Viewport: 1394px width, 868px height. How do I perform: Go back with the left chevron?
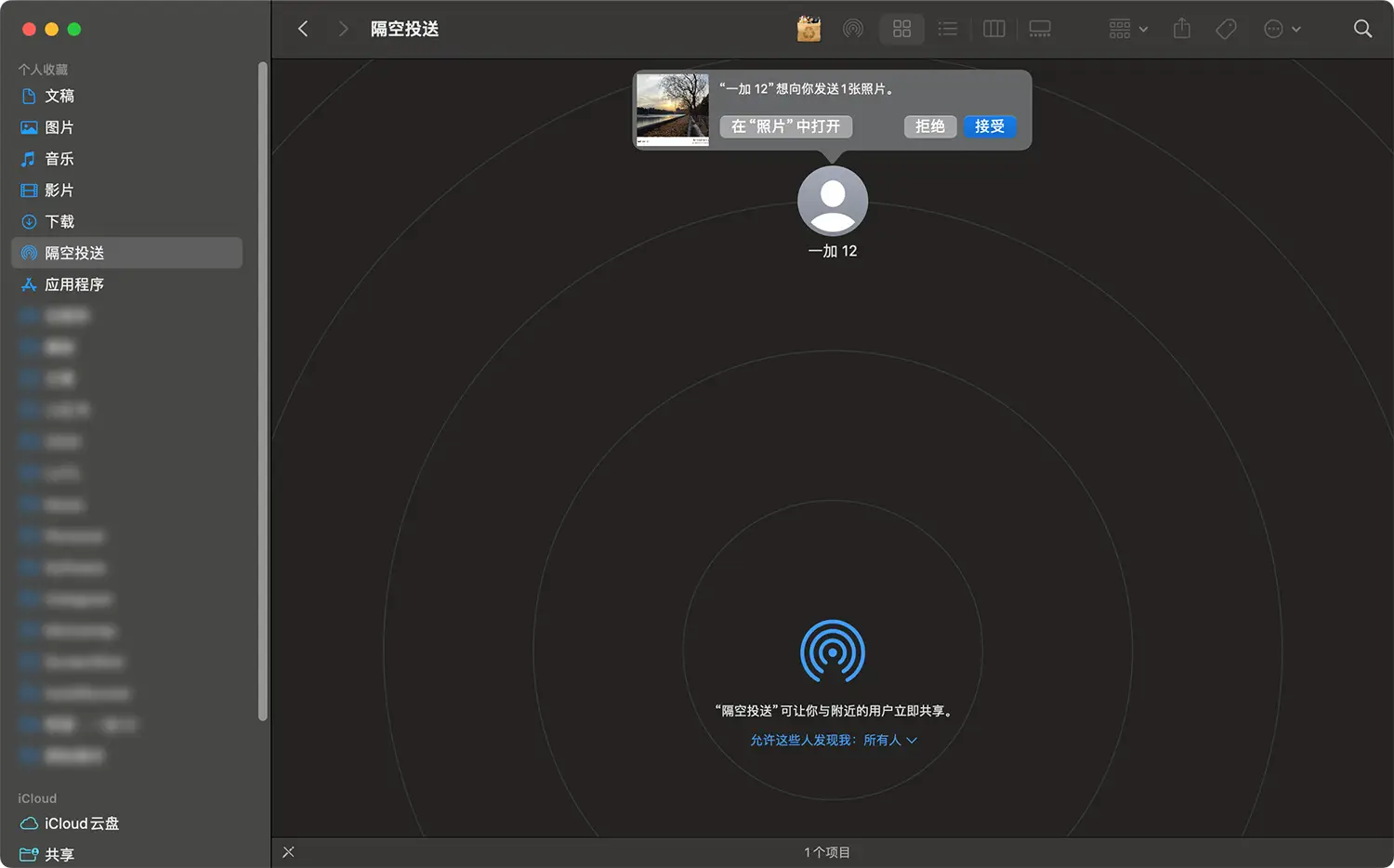[x=303, y=29]
